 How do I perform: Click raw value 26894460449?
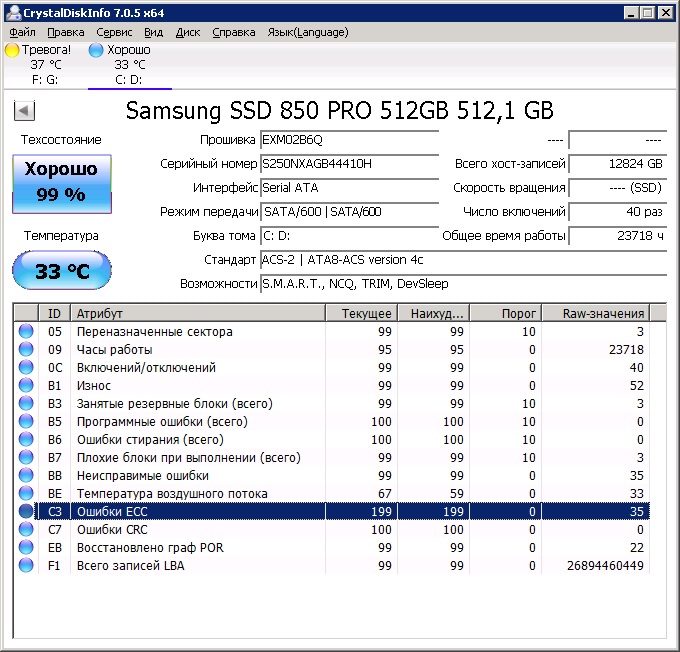(x=605, y=566)
